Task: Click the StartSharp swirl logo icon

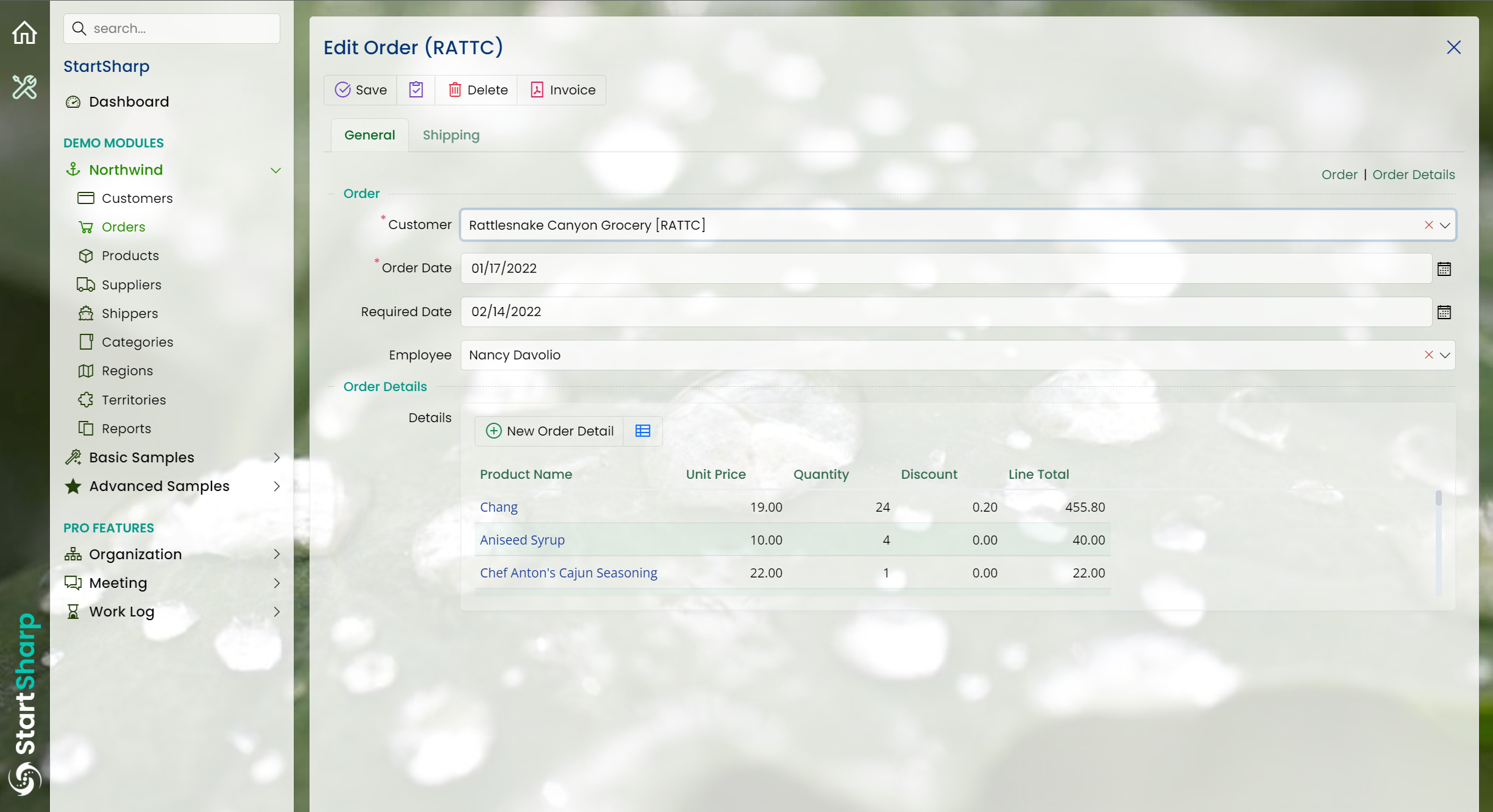Action: click(24, 779)
